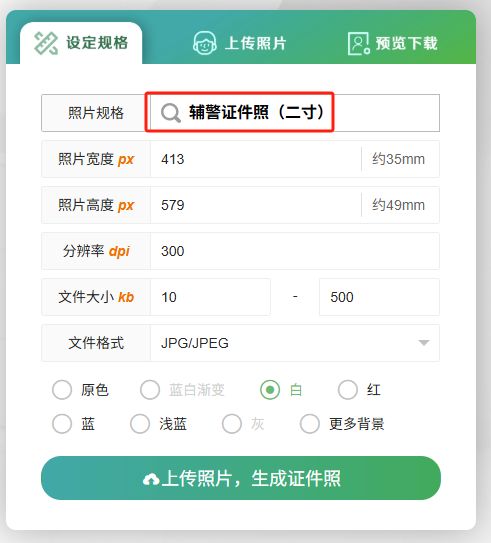
Task: Click the magnifier icon in 照片规格 field
Action: pos(171,113)
